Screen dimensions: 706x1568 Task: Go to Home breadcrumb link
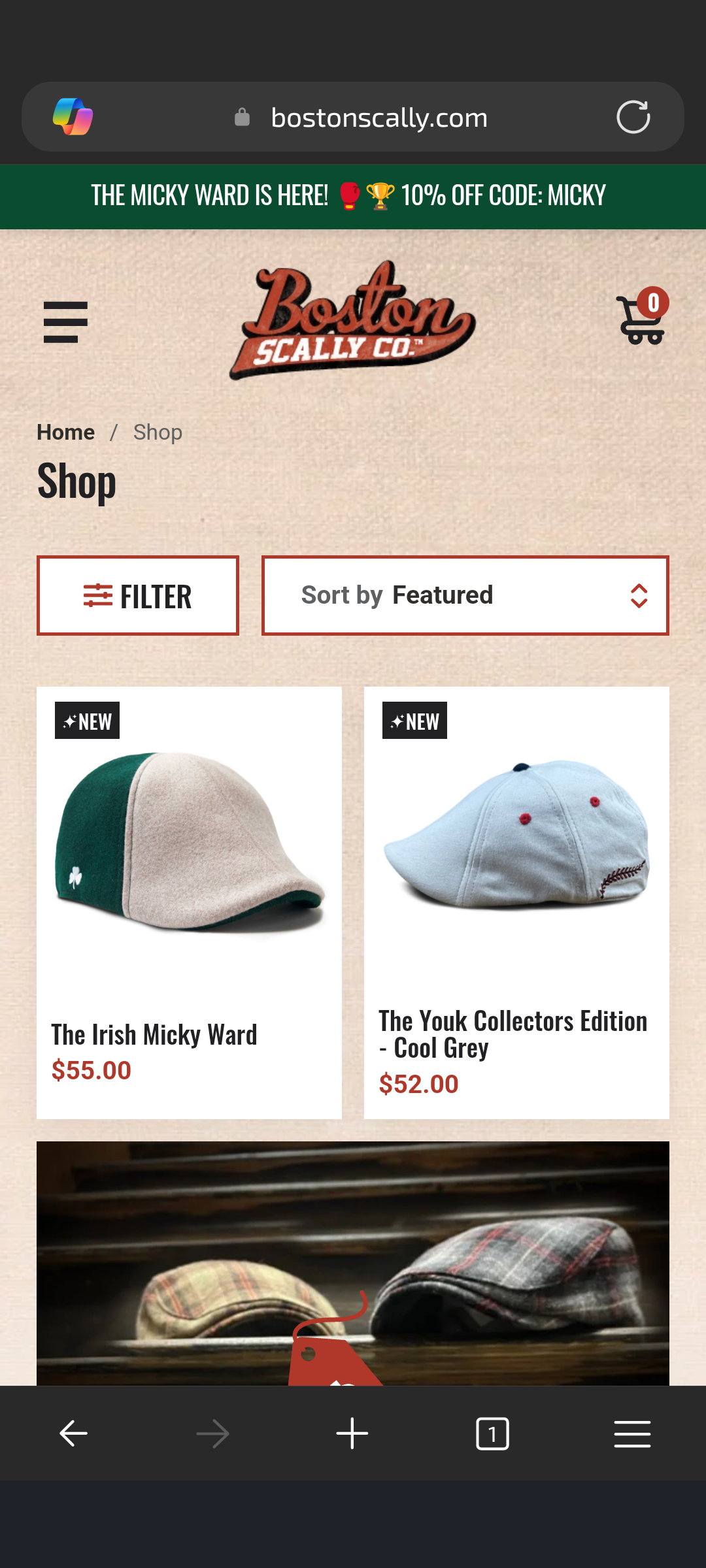coord(65,432)
